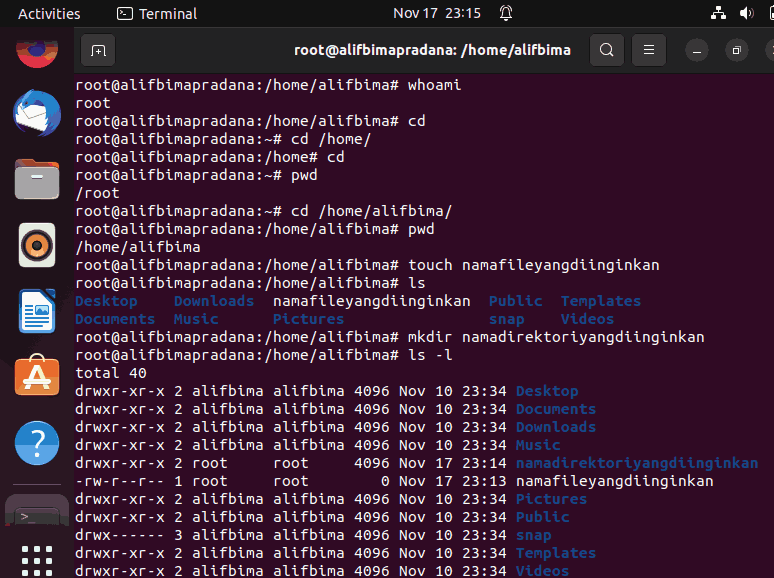Screen dimensions: 774x578
Task: Click the terminal search icon
Action: point(607,50)
